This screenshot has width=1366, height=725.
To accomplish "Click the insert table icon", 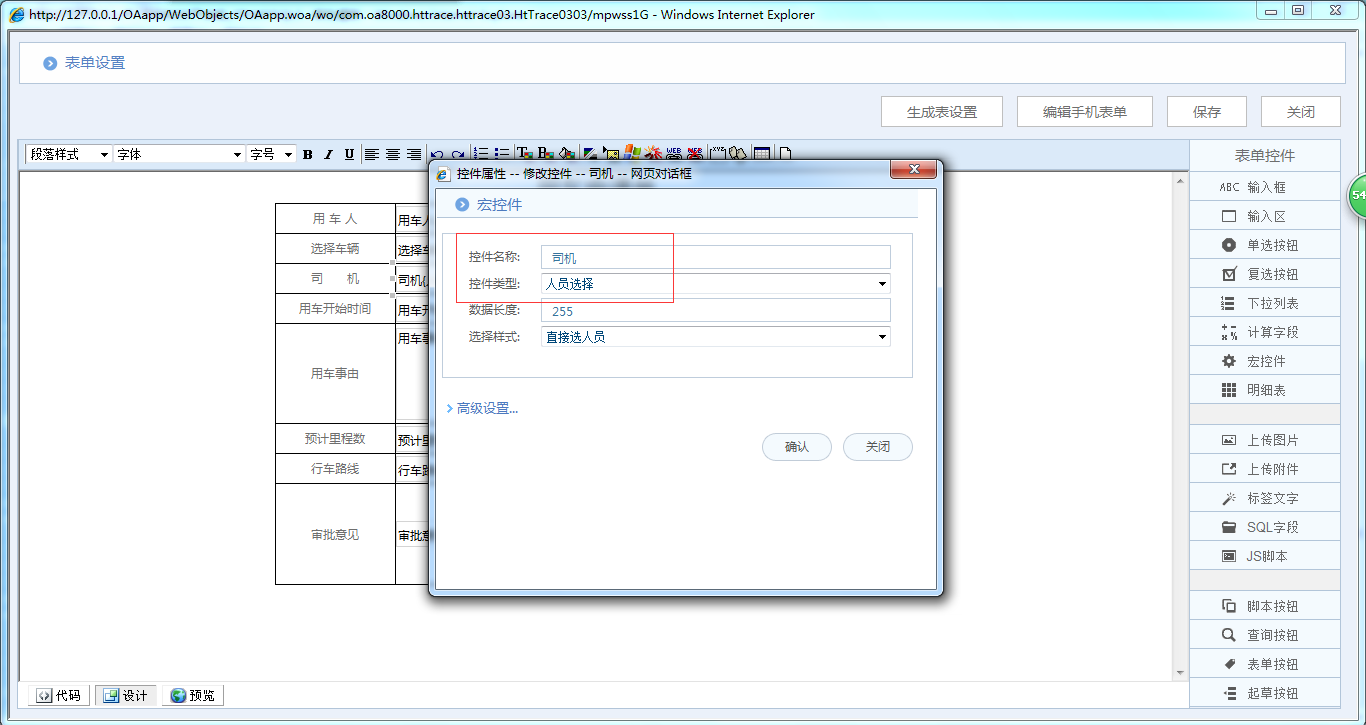I will [762, 154].
